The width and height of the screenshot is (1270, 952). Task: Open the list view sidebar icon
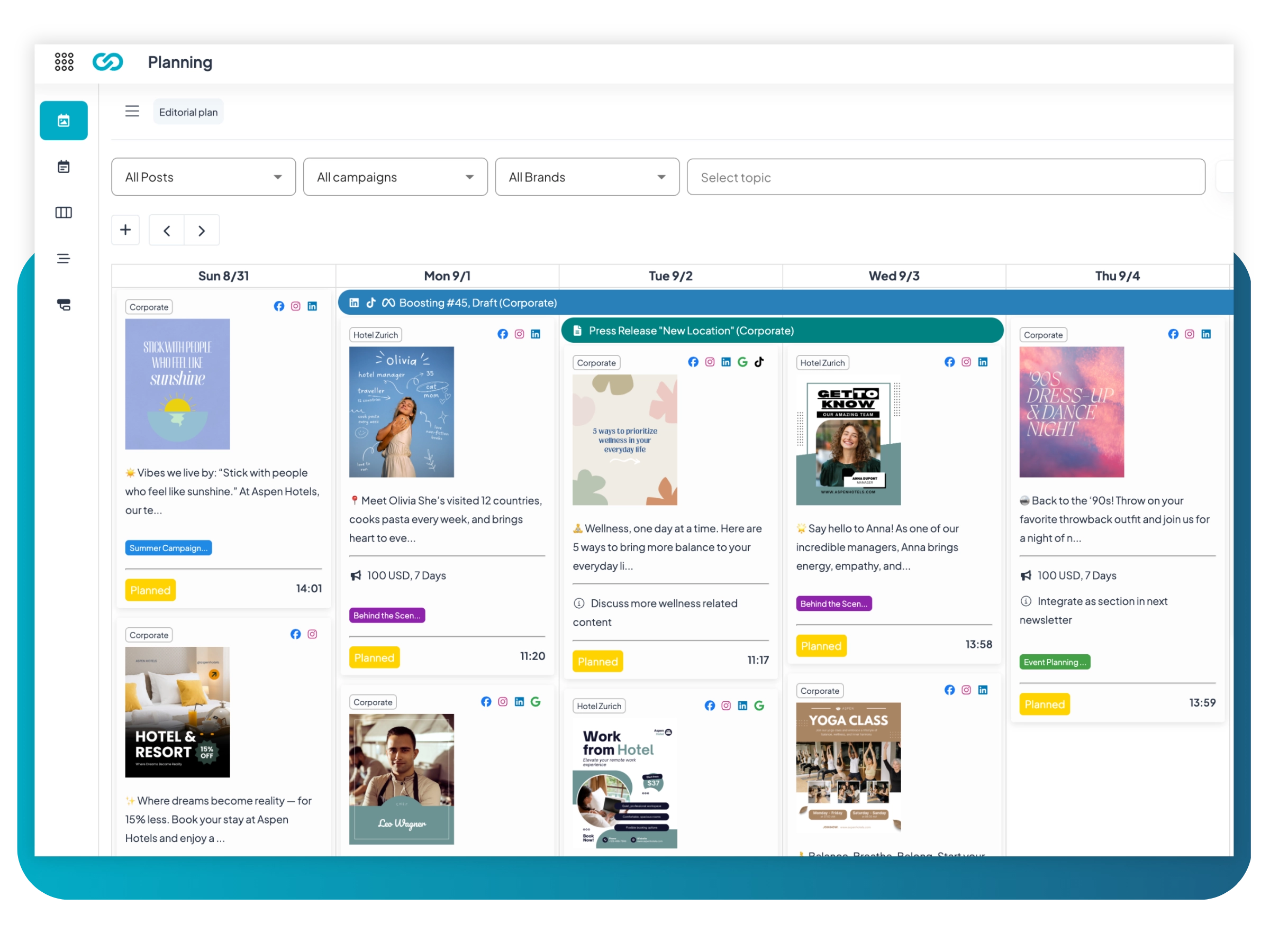pos(63,258)
